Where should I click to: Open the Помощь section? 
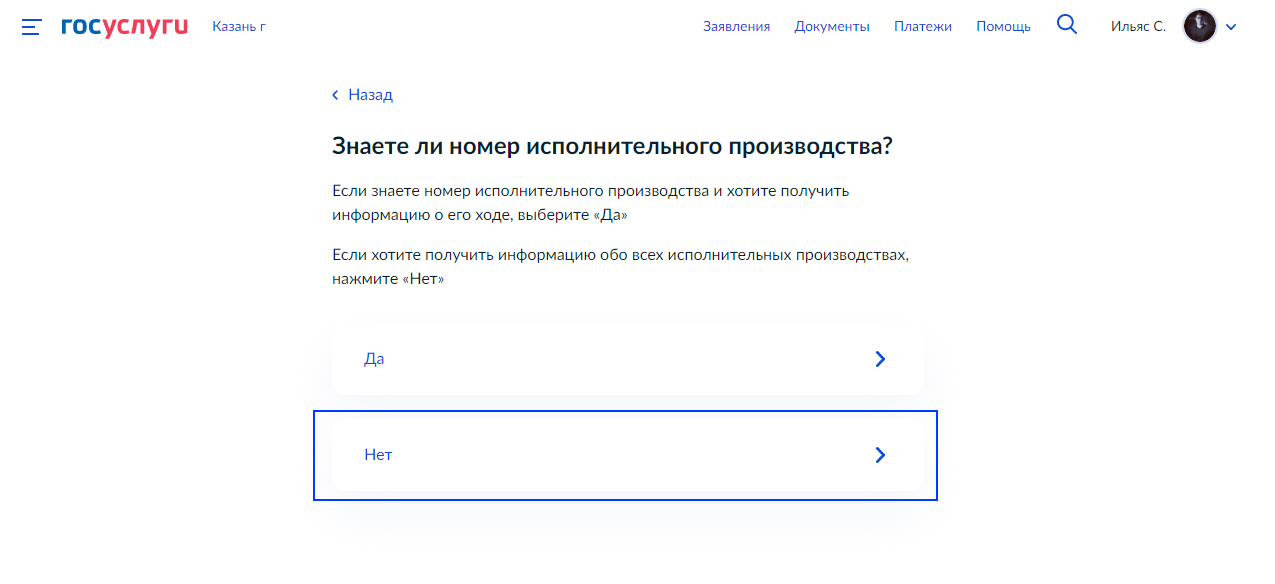tap(1003, 27)
